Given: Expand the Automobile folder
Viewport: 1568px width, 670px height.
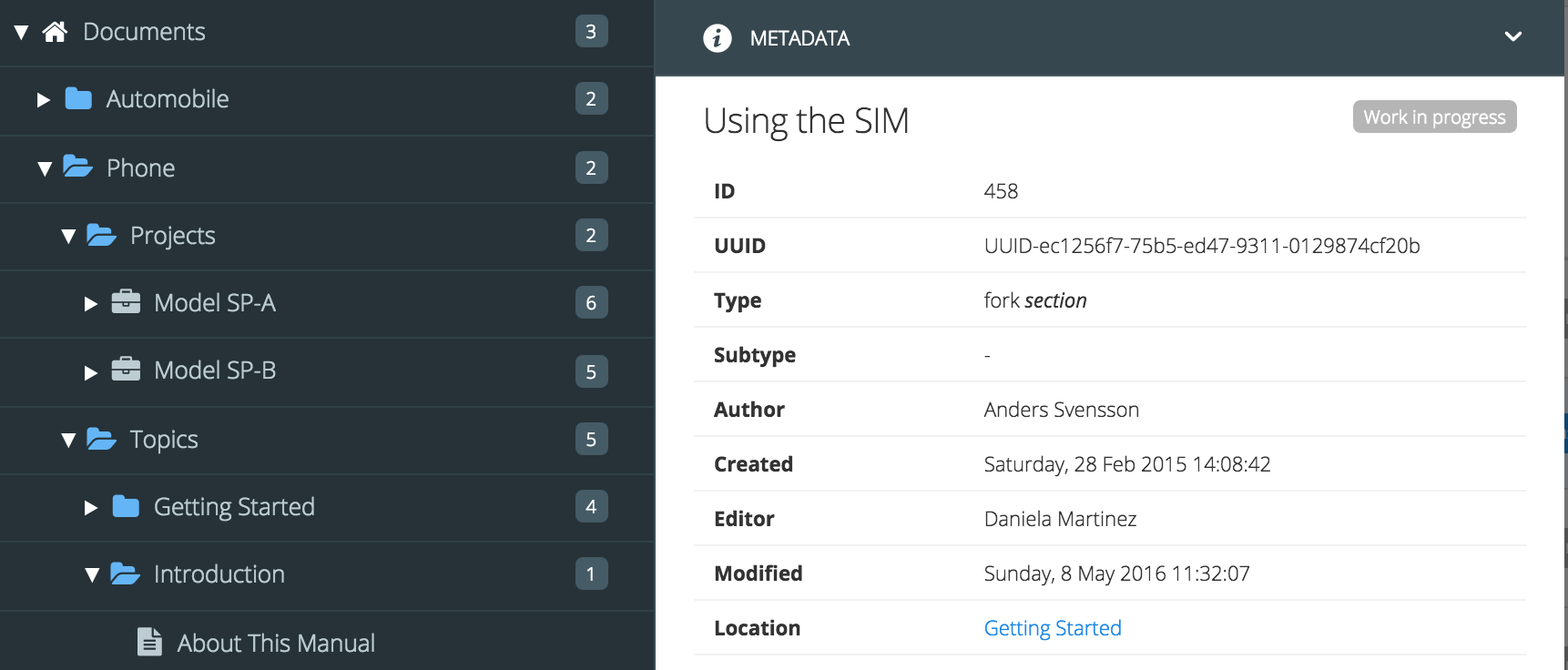Looking at the screenshot, I should 43,99.
